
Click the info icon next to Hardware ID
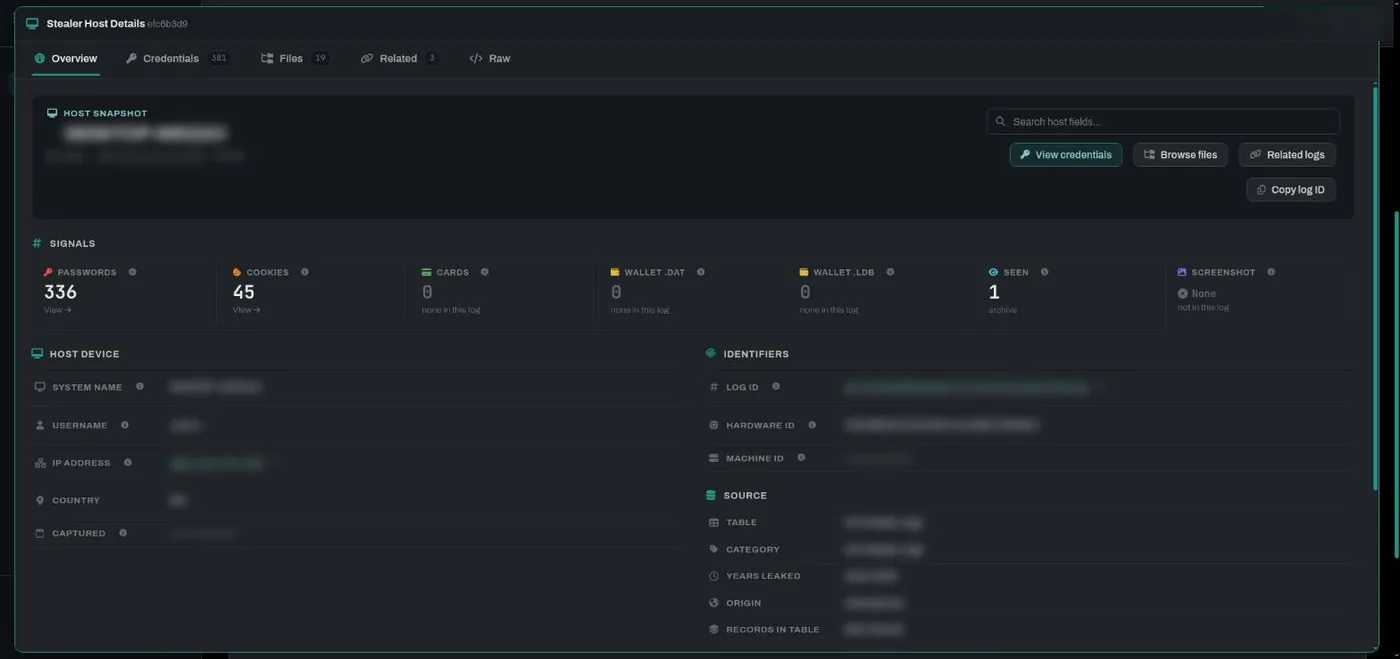pyautogui.click(x=812, y=425)
